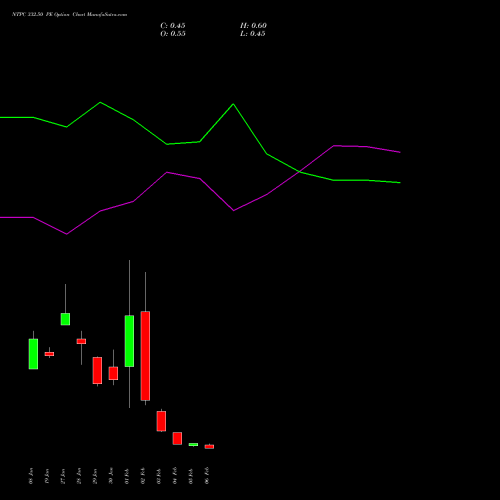Image resolution: width=500 pixels, height=500 pixels.
Task: Click the chart title text starting with NTPC
Action: pos(69,15)
